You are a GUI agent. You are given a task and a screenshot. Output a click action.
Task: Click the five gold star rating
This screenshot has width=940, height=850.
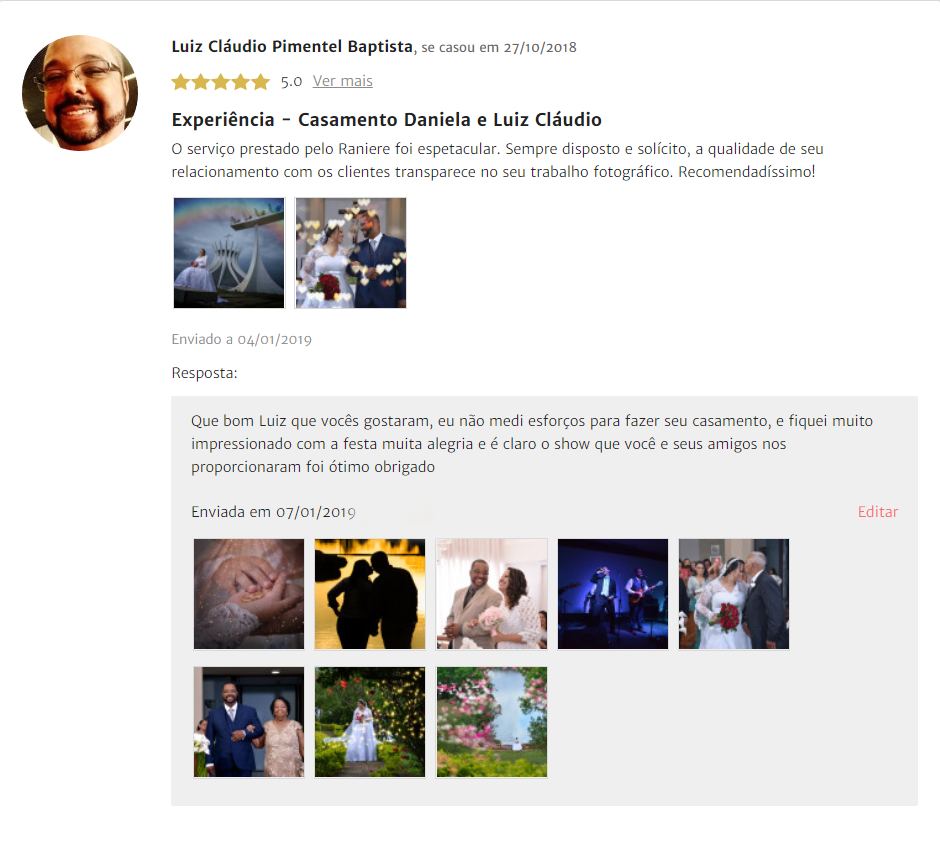point(221,82)
